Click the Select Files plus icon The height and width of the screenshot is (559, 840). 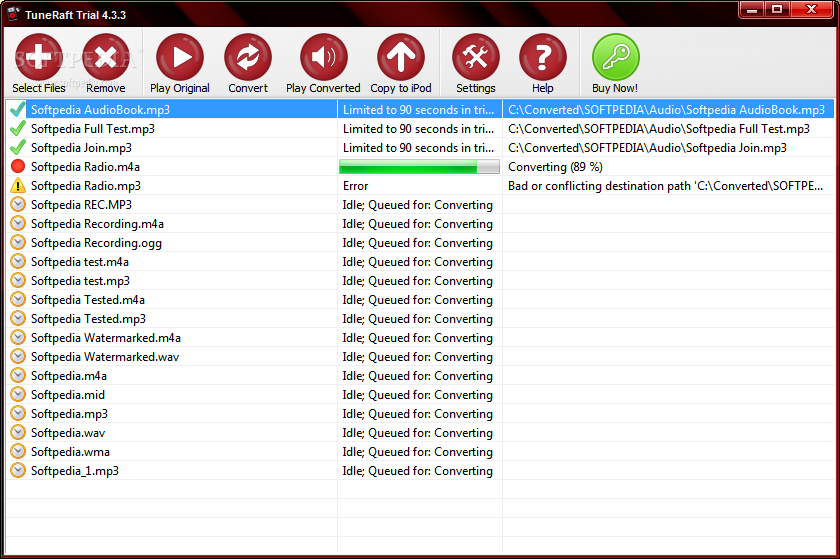(39, 57)
